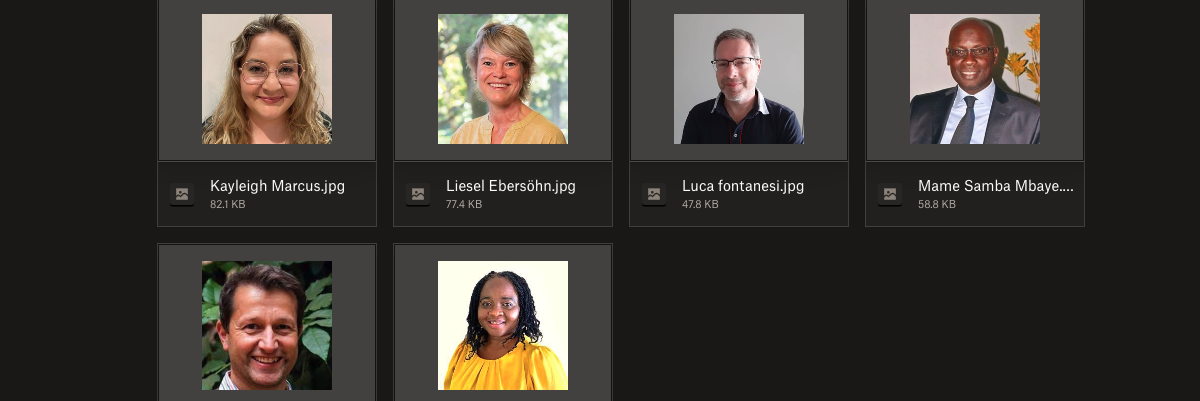Click the 82.1 KB file size label
This screenshot has width=1200, height=401.
click(x=227, y=204)
